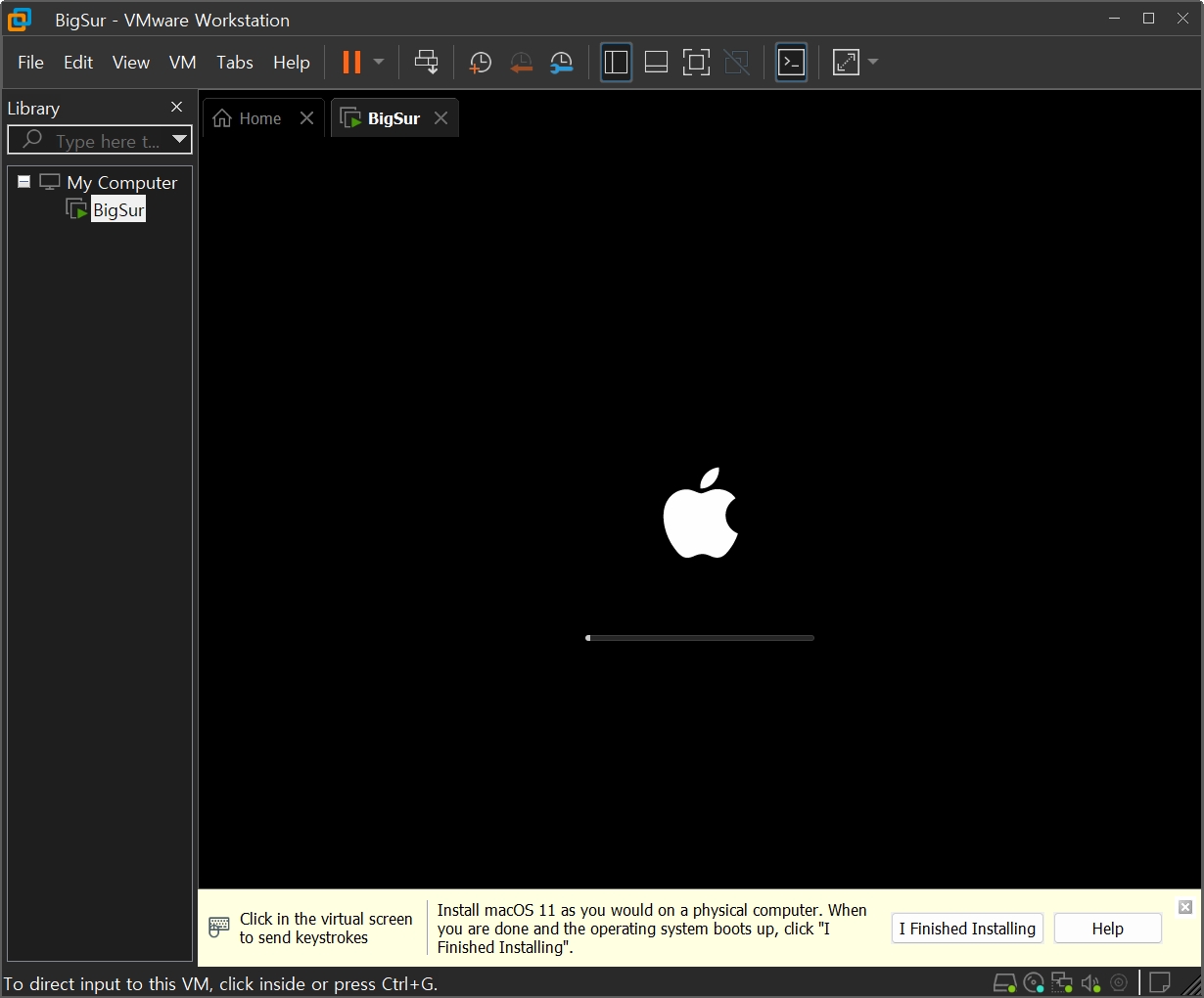Click the hard disk status icon

pos(1004,982)
